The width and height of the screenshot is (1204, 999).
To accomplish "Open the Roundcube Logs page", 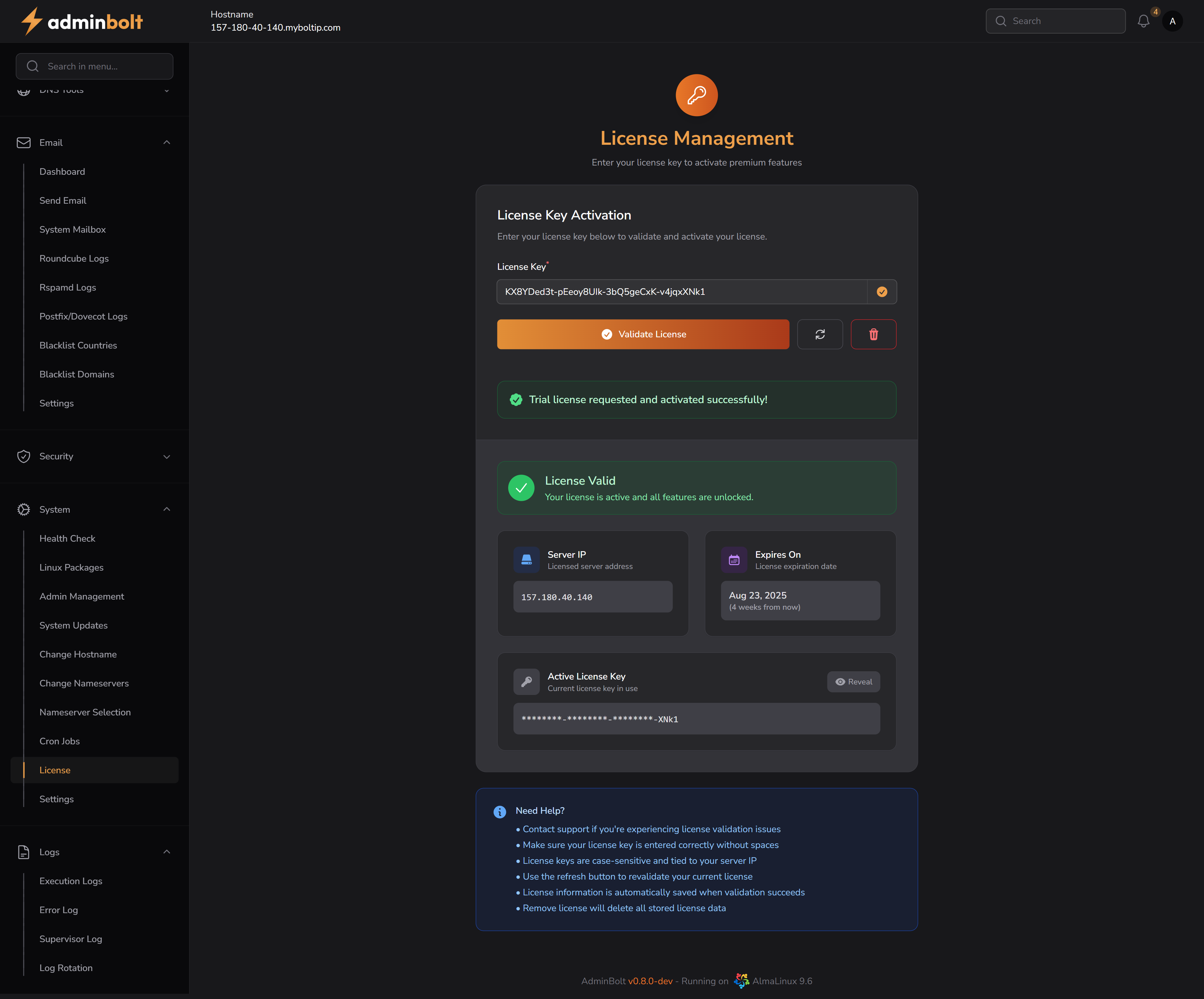I will [x=74, y=259].
